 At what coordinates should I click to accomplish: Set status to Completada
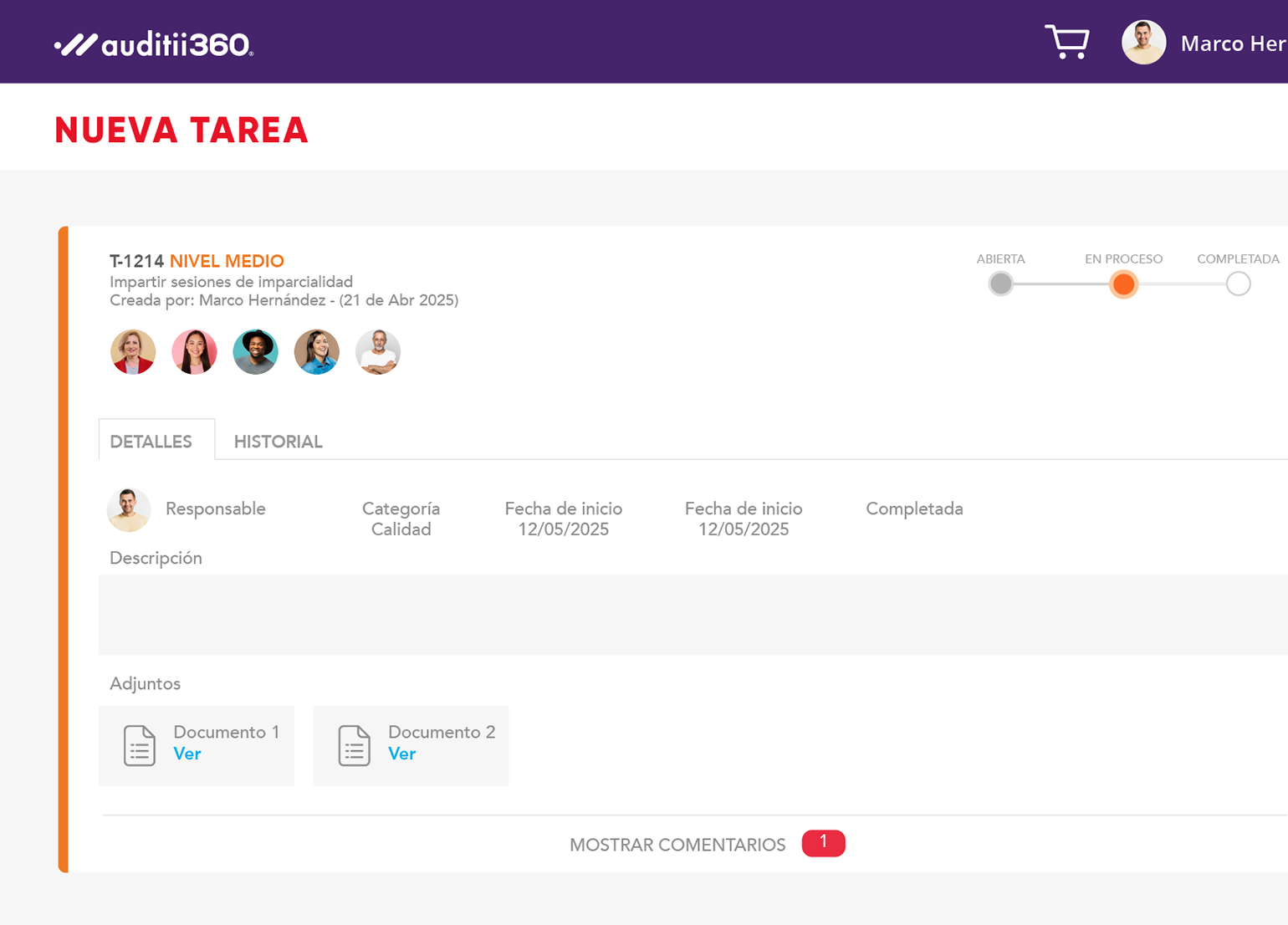(1238, 284)
